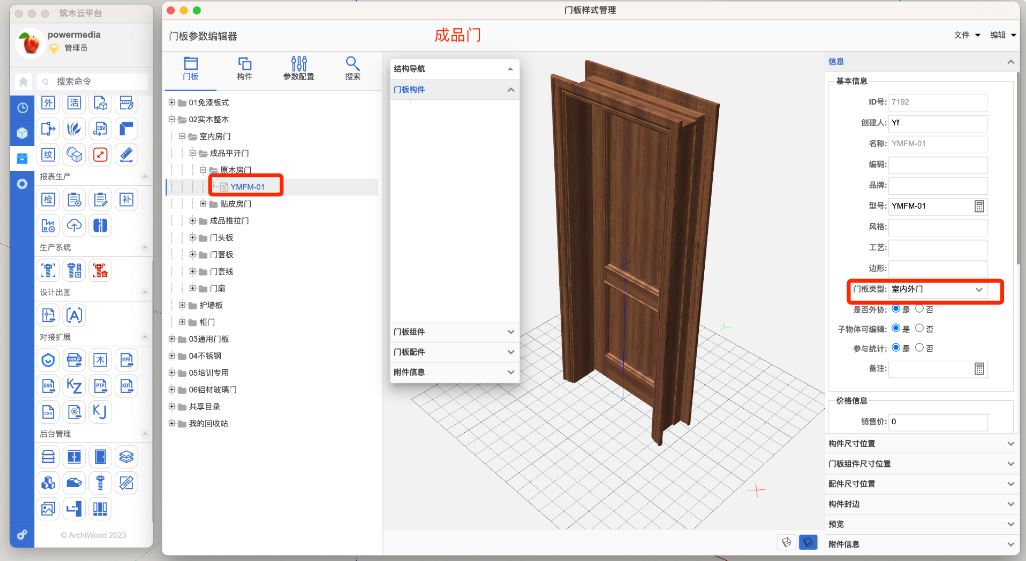Collapse the 报表生产 section
Image resolution: width=1026 pixels, height=561 pixels.
point(145,177)
